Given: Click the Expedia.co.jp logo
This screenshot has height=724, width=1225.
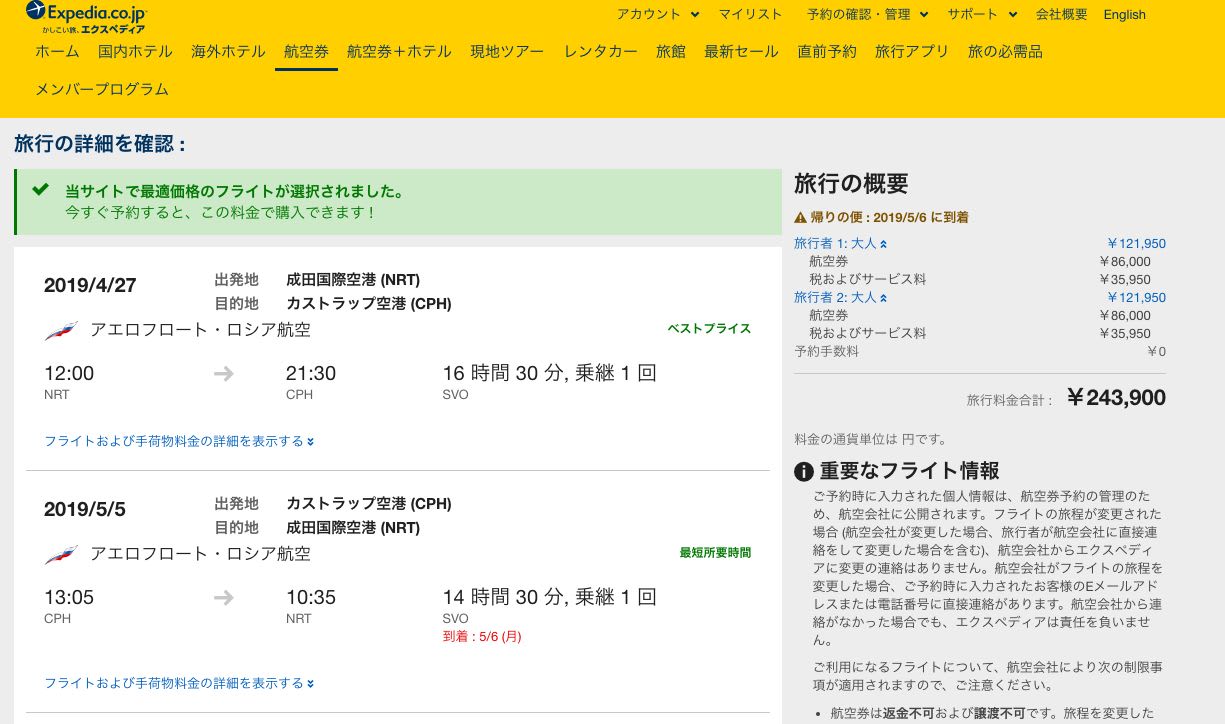Looking at the screenshot, I should click(x=86, y=17).
